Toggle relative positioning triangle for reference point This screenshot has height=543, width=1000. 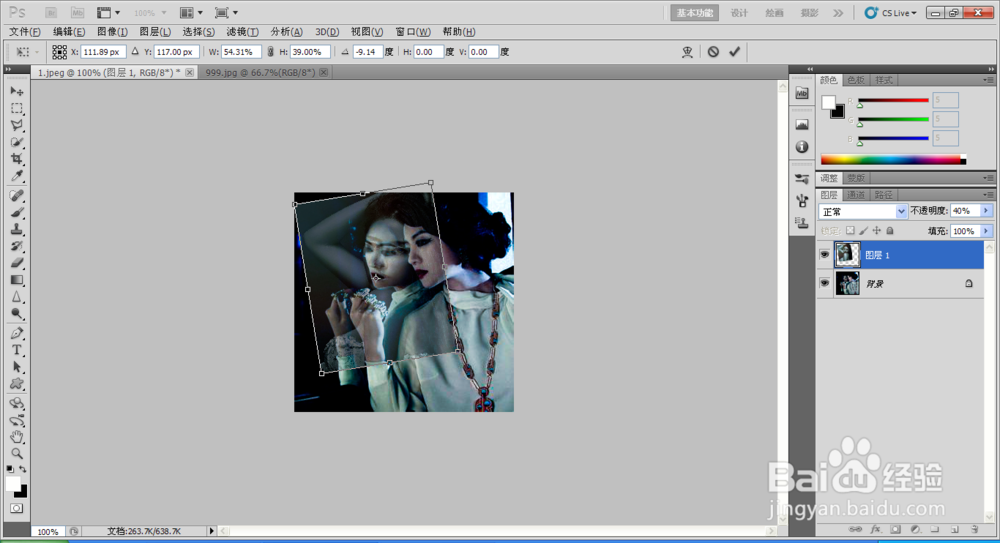[135, 52]
